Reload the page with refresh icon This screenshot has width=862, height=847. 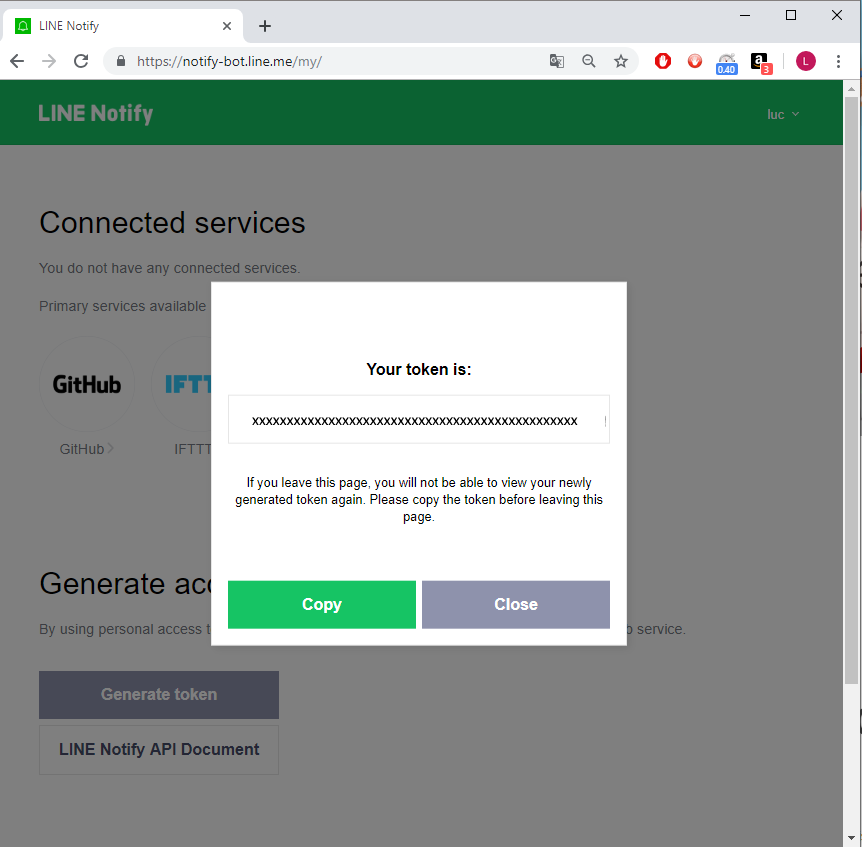(x=81, y=61)
